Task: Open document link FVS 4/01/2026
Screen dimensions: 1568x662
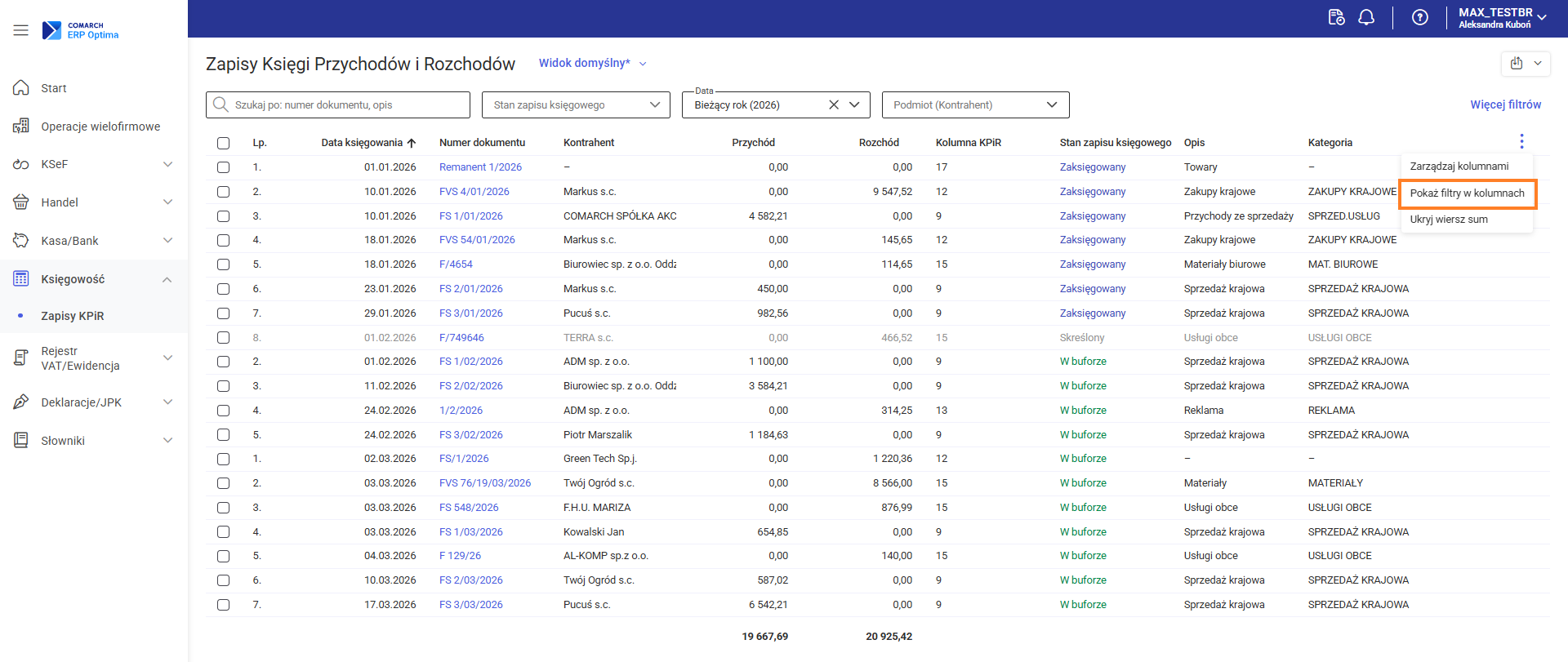Action: tap(474, 192)
